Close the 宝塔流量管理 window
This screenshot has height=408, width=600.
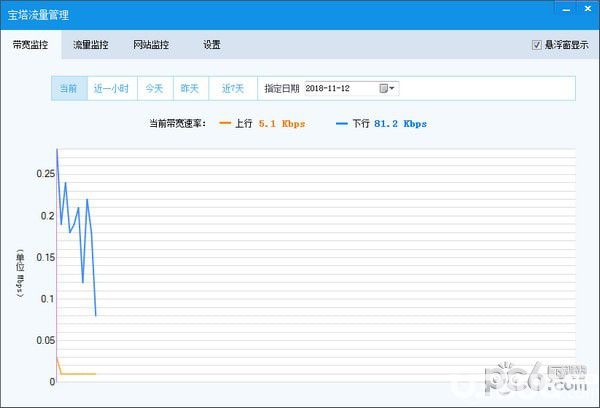588,9
